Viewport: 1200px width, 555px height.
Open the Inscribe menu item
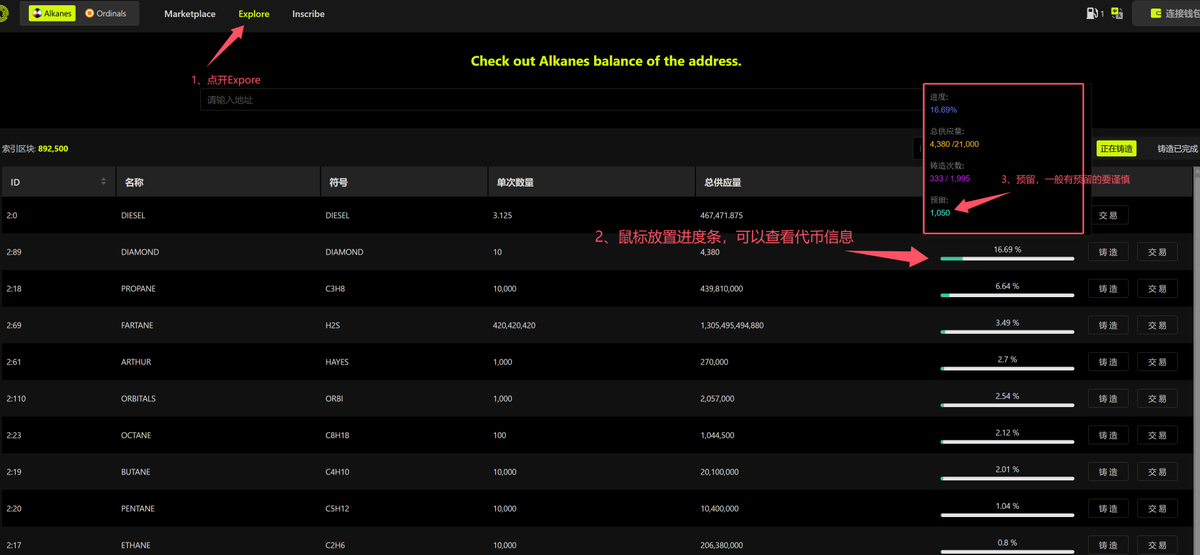308,14
